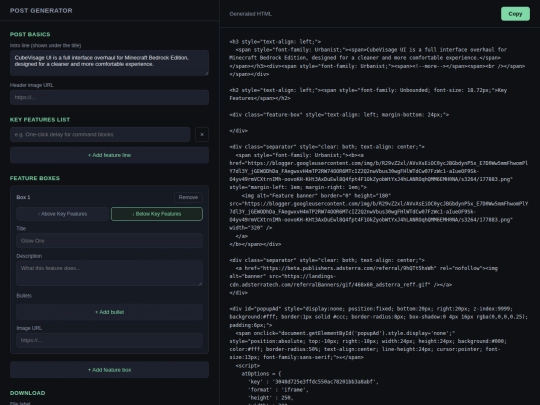Viewport: 540px width, 405px height.
Task: Click the 'format' : 'iframe' code line
Action: pos(278,390)
